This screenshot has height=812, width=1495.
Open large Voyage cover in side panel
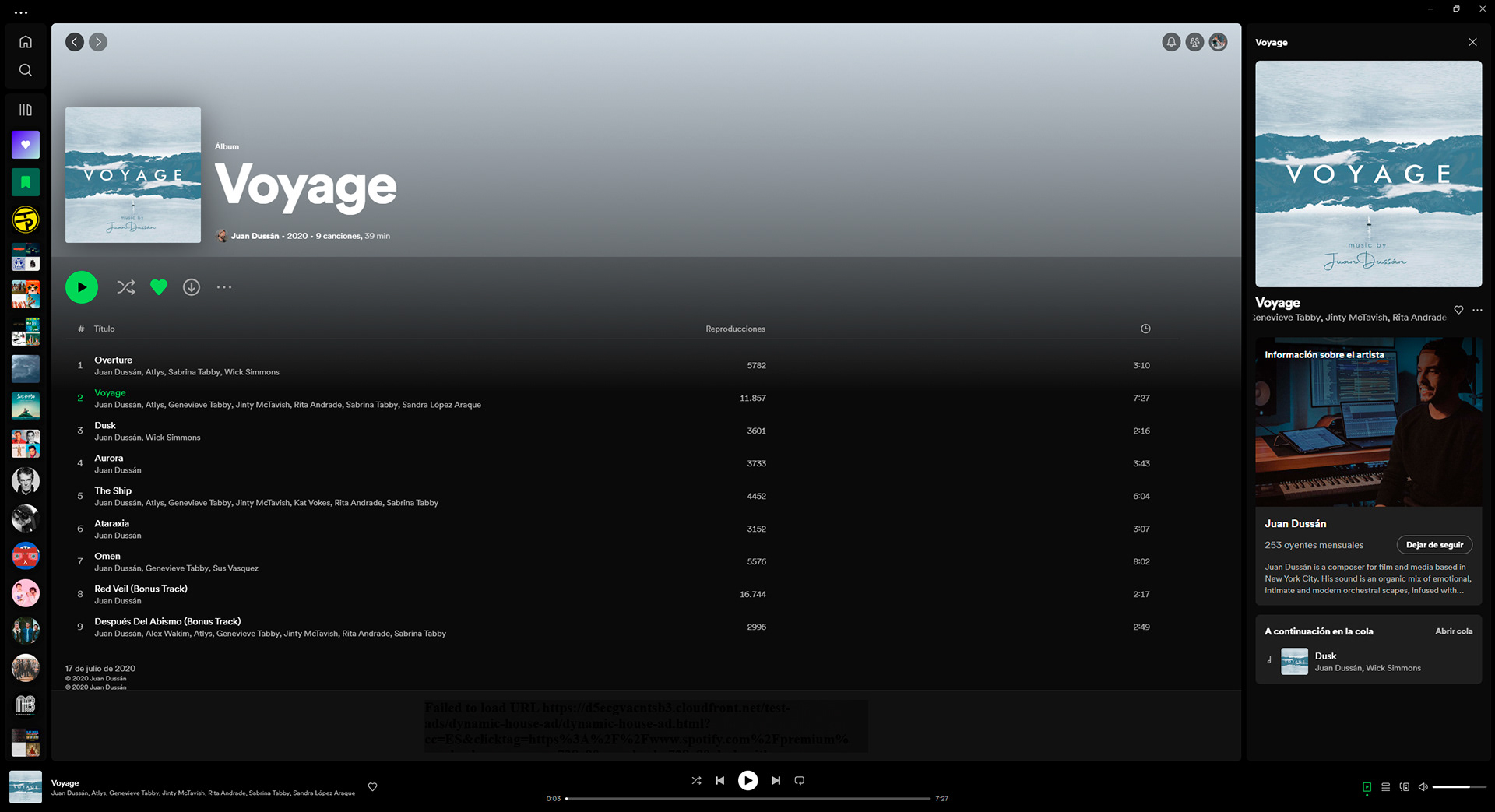tap(1368, 174)
